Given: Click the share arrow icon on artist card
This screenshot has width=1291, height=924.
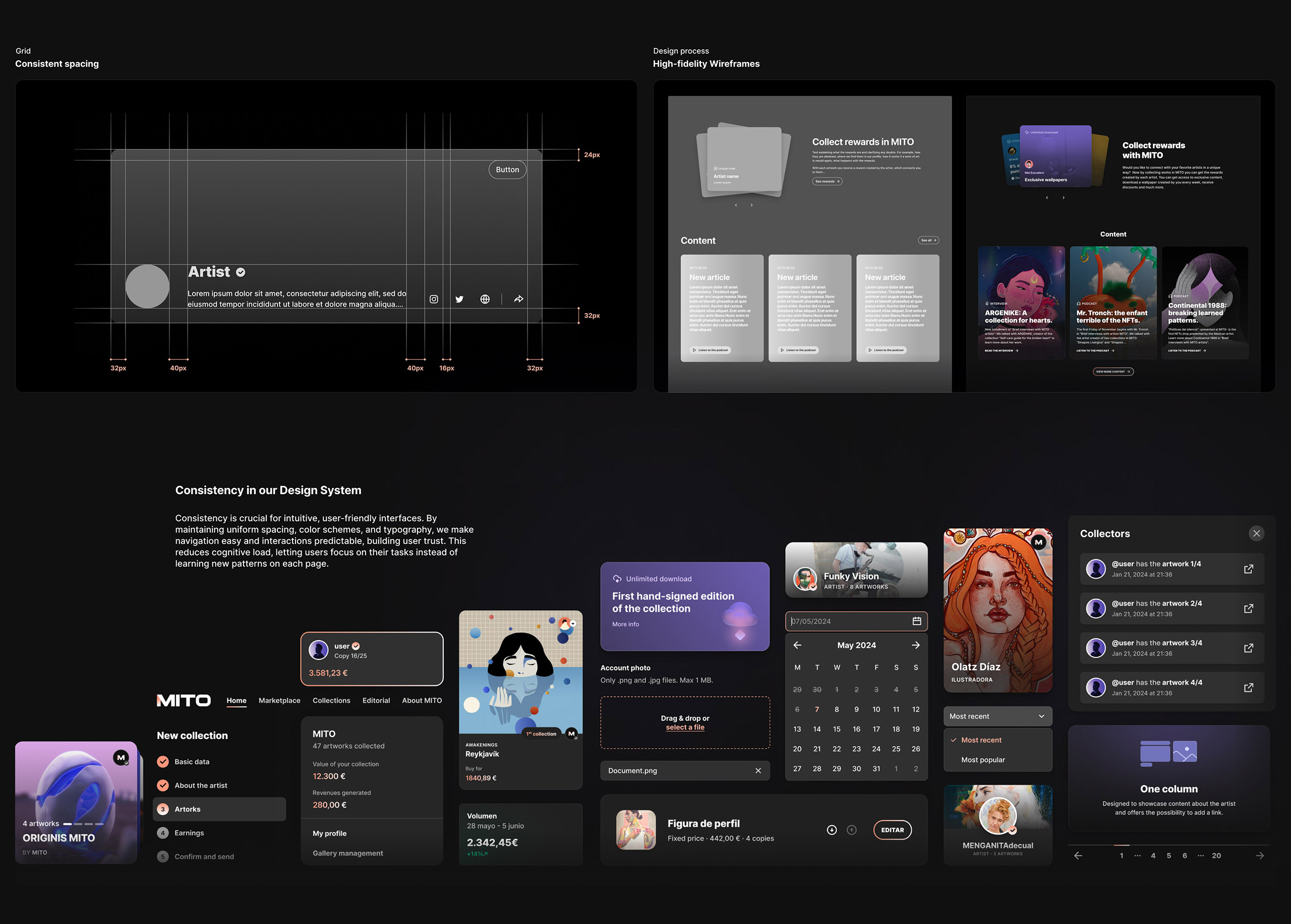Looking at the screenshot, I should [518, 299].
